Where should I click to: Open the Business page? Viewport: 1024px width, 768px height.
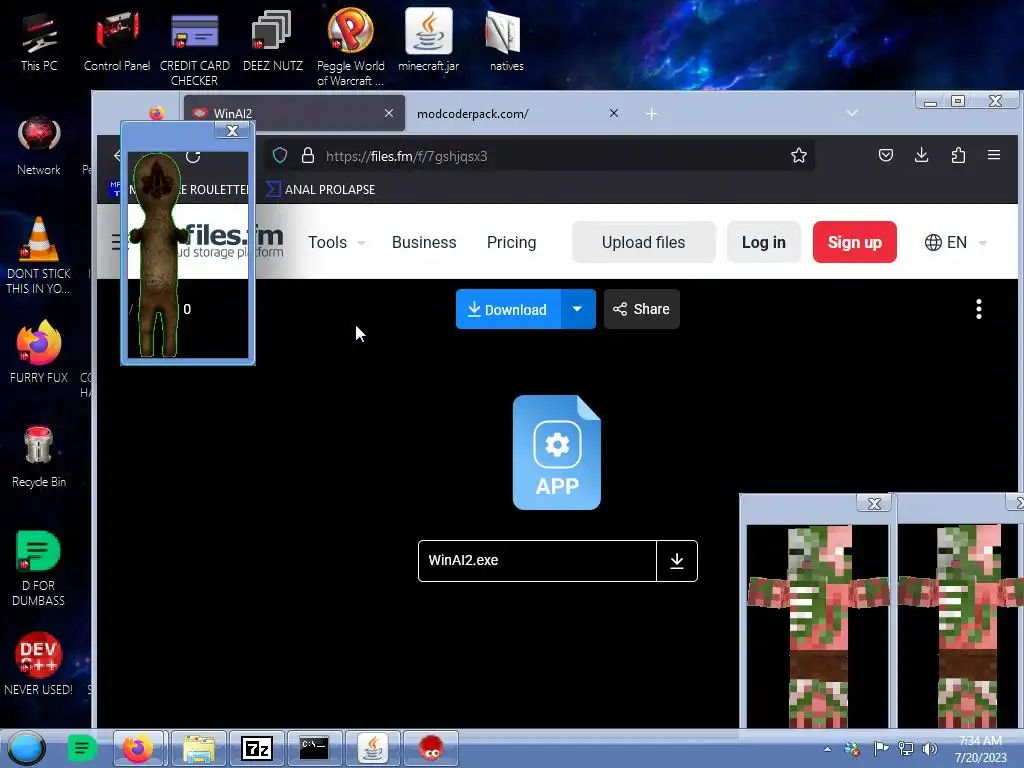pyautogui.click(x=424, y=242)
